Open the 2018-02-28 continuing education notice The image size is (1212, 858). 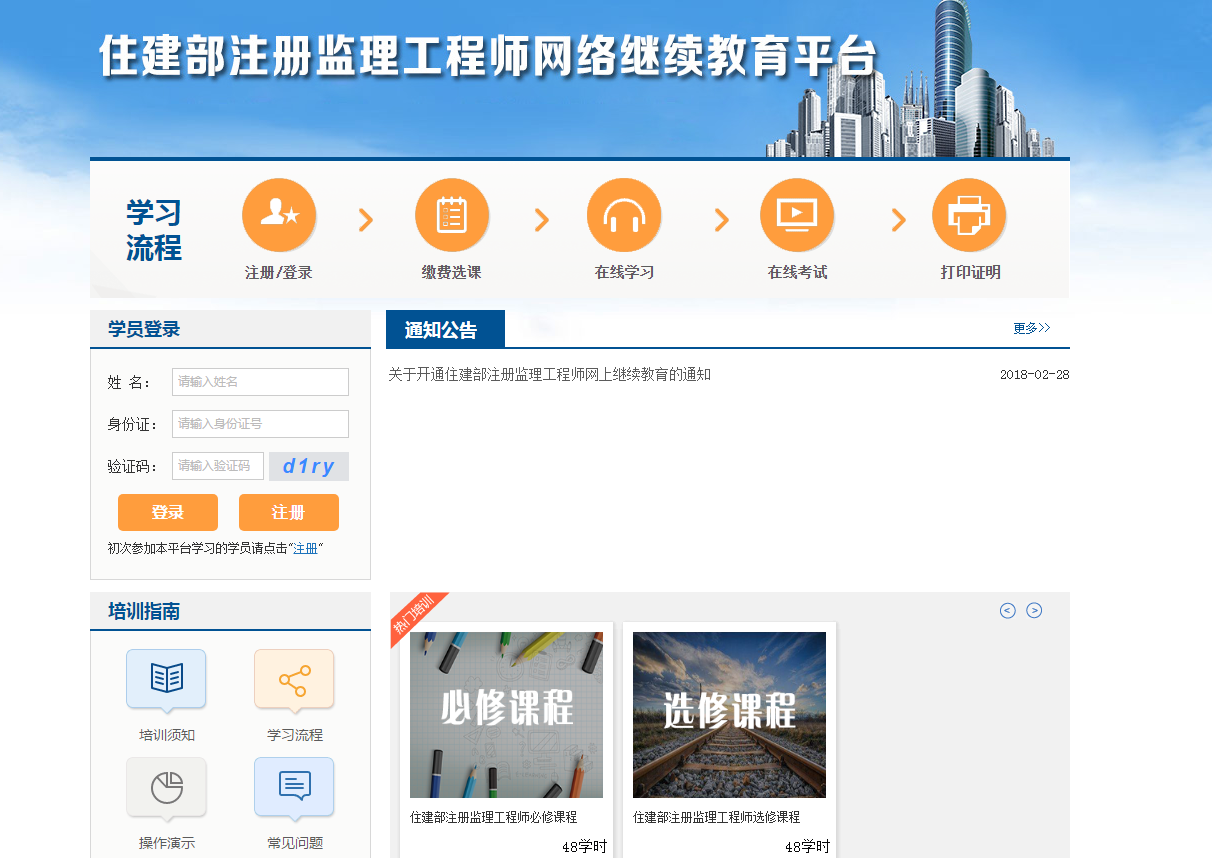tap(549, 375)
